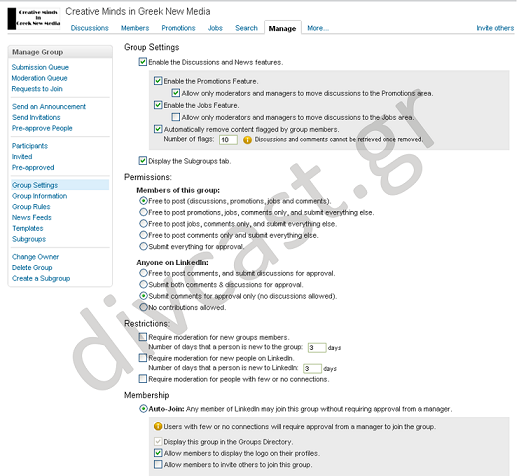This screenshot has height=476, width=519.
Task: Click the info icon about users with few connections
Action: 158,426
